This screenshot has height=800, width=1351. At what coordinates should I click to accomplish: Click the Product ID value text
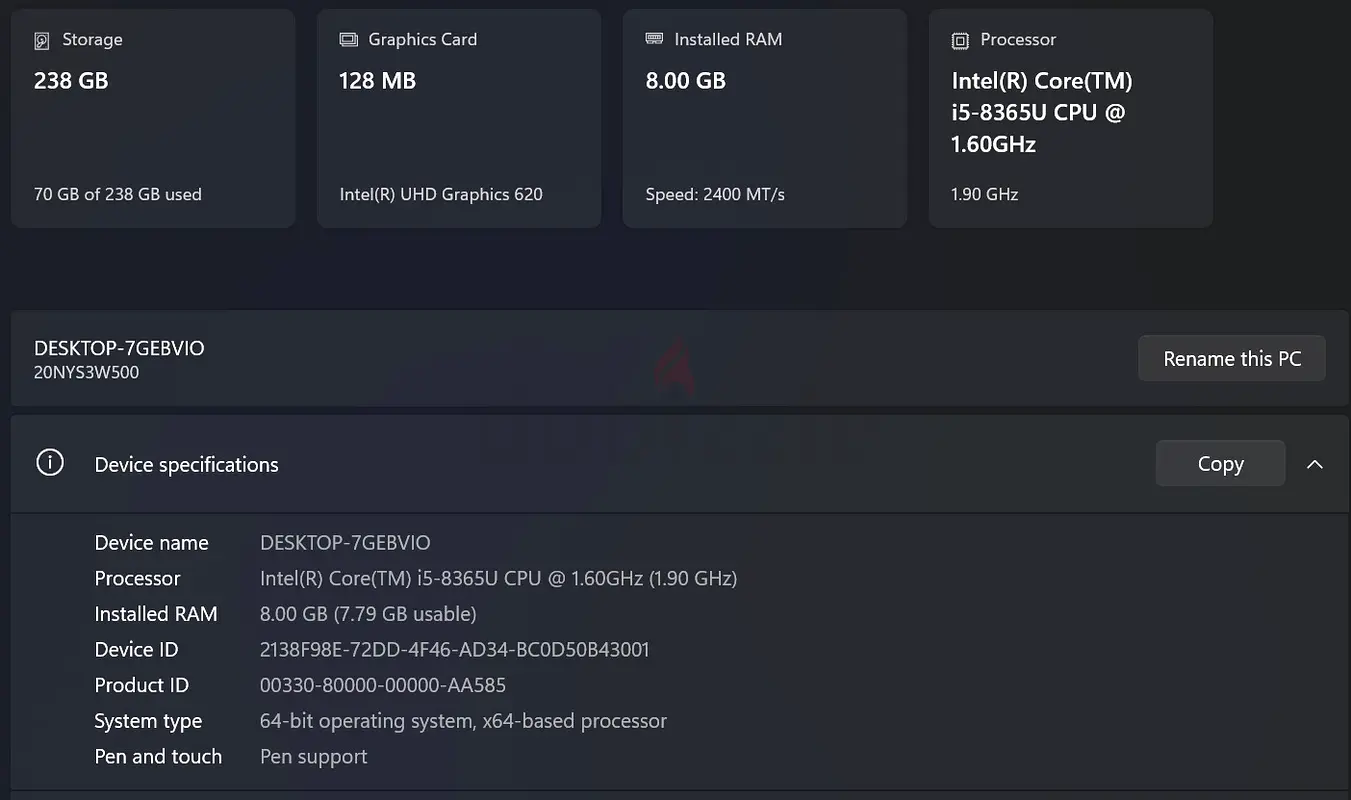pyautogui.click(x=382, y=686)
